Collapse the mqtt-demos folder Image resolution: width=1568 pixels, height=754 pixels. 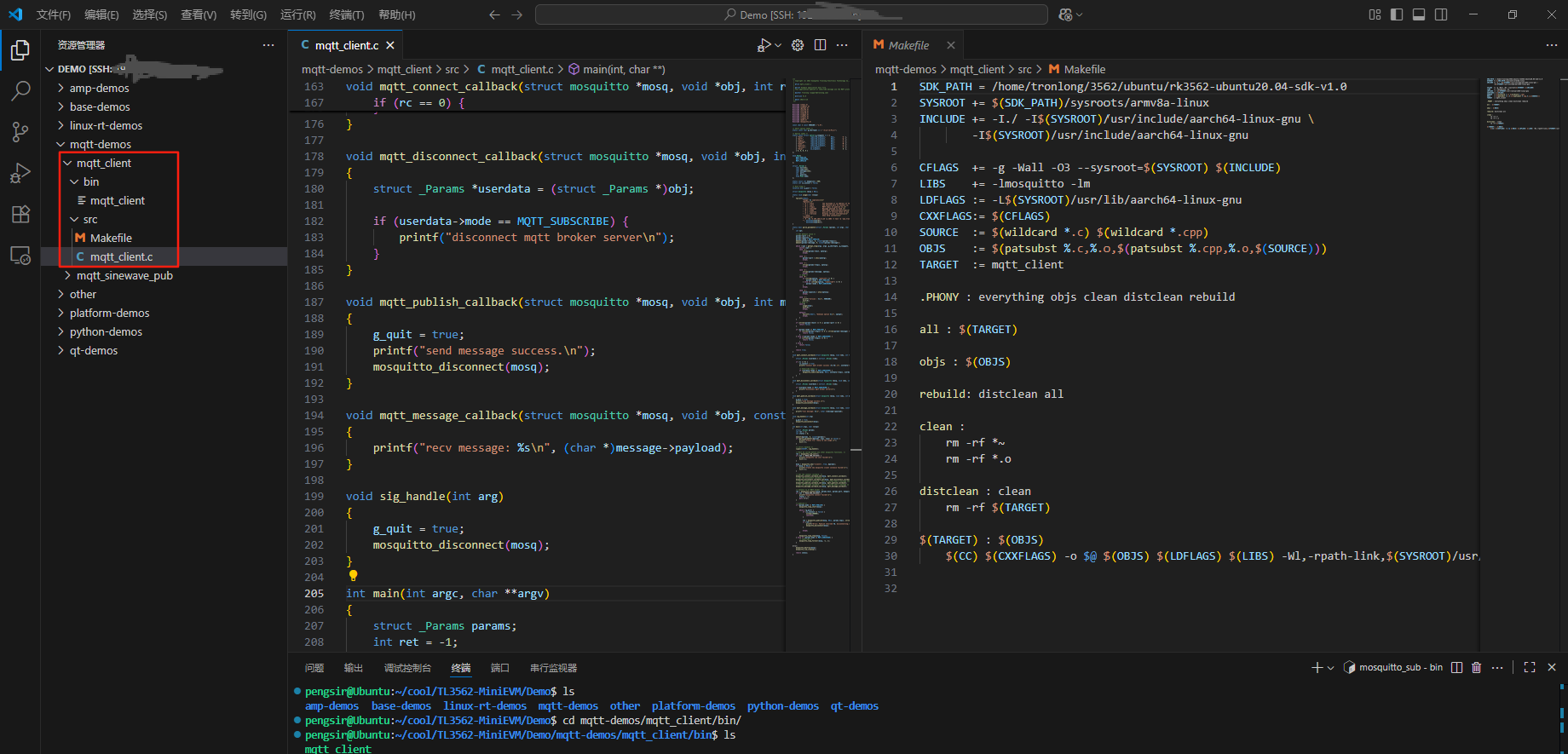click(x=100, y=144)
